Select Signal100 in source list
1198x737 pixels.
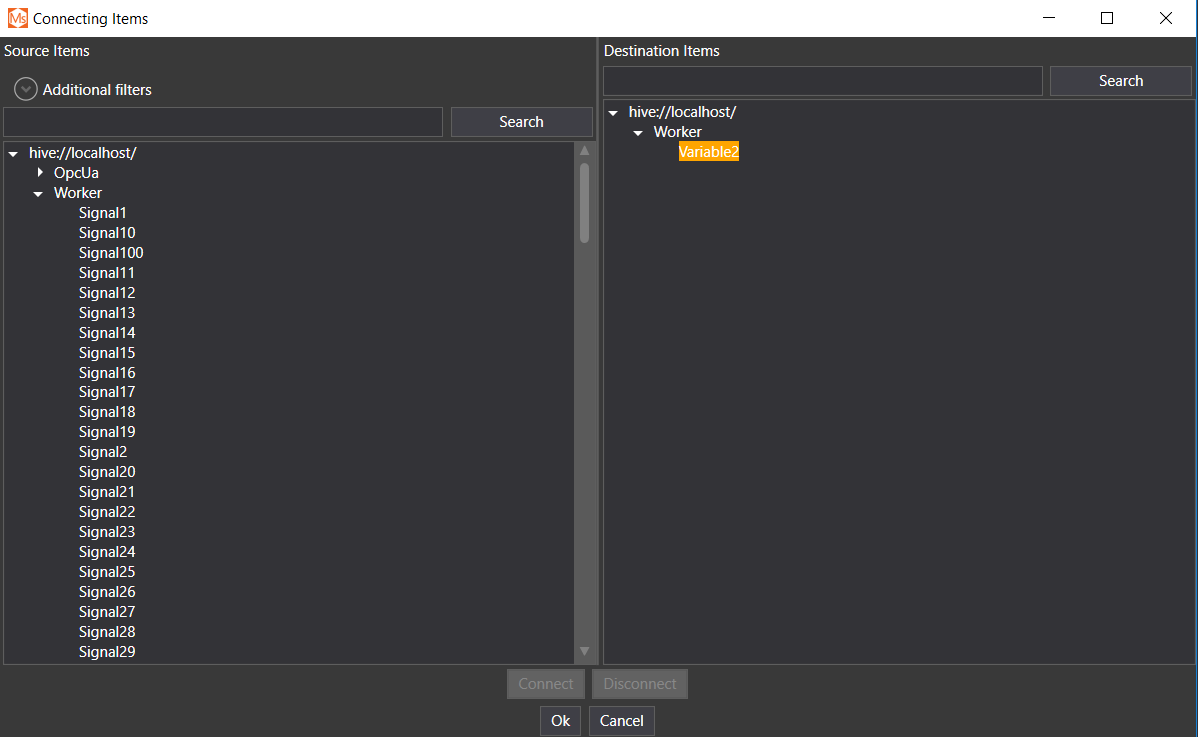click(x=111, y=253)
